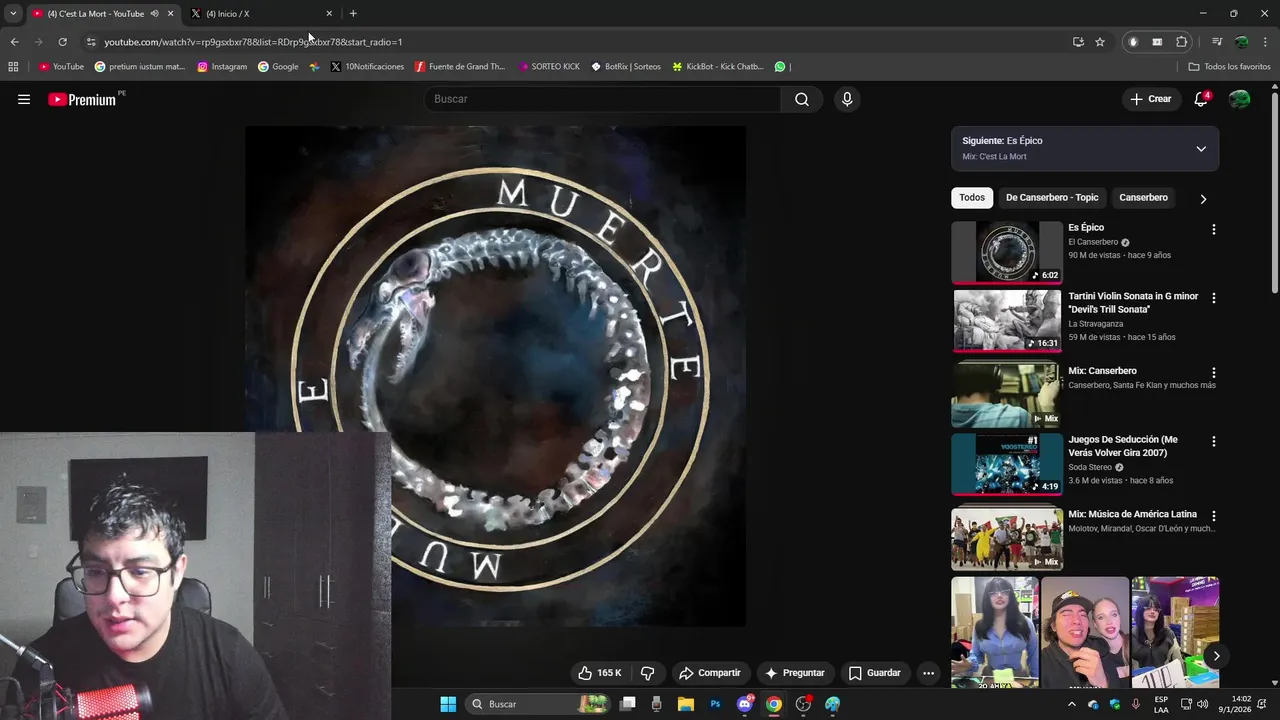Click the YouTube Buscar search field
The height and width of the screenshot is (720, 1280).
click(x=602, y=99)
